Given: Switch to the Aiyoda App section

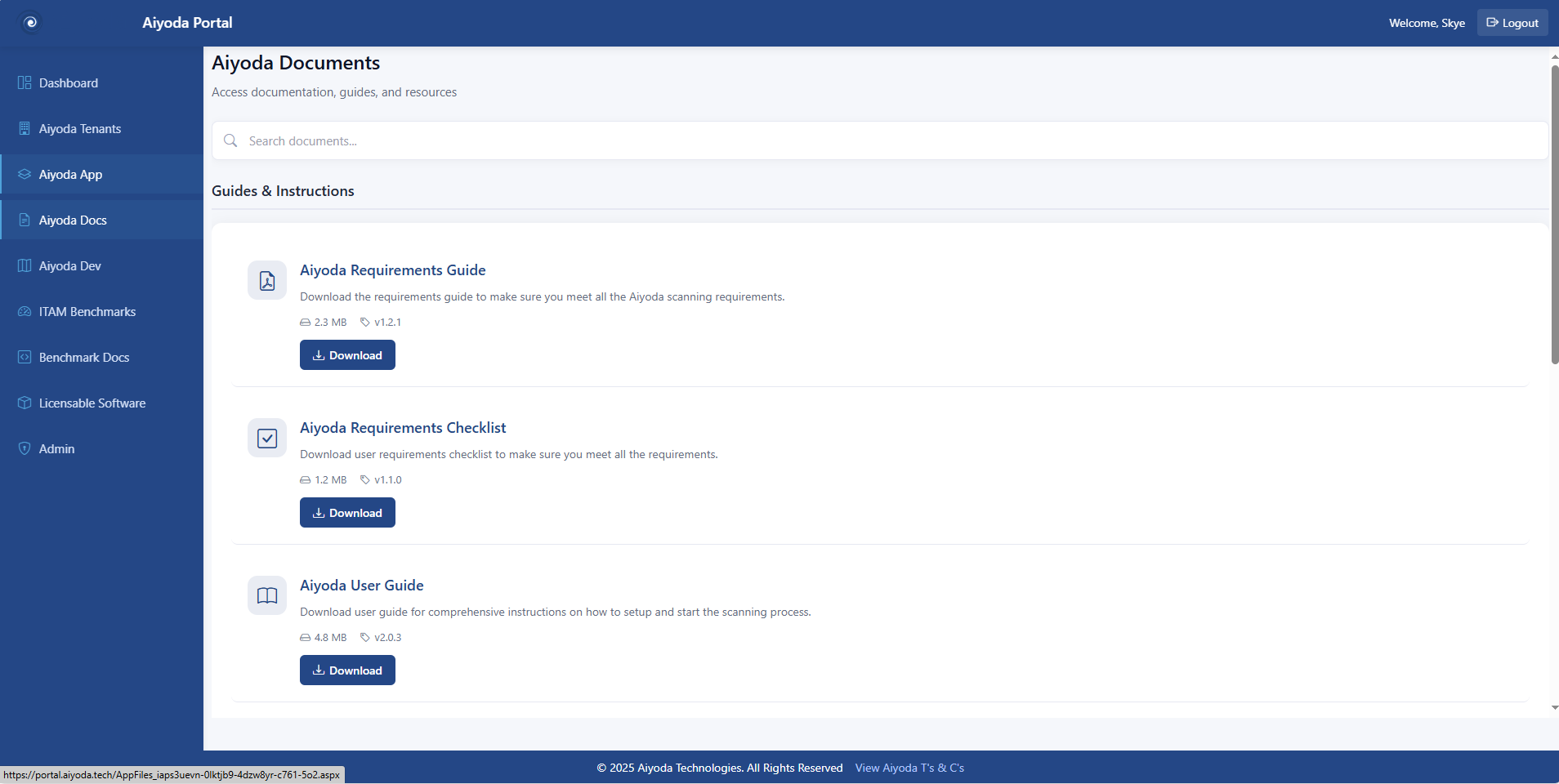Looking at the screenshot, I should tap(71, 174).
